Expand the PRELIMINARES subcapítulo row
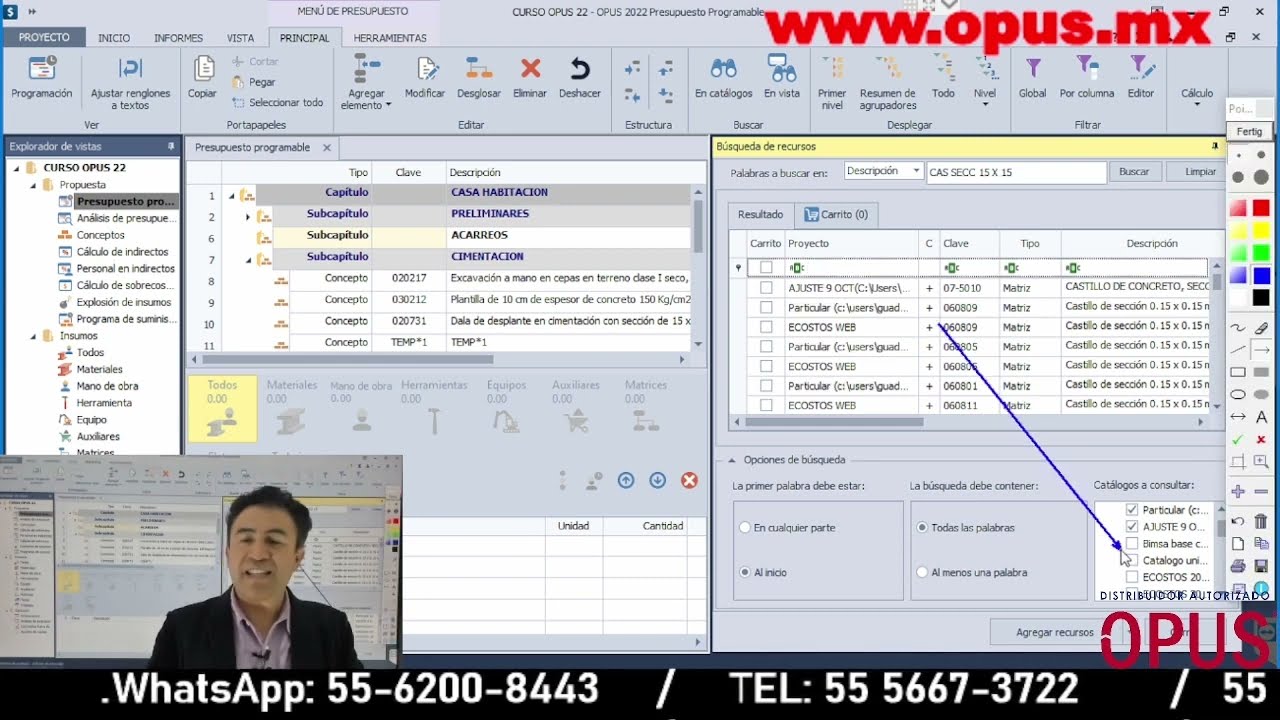 248,215
